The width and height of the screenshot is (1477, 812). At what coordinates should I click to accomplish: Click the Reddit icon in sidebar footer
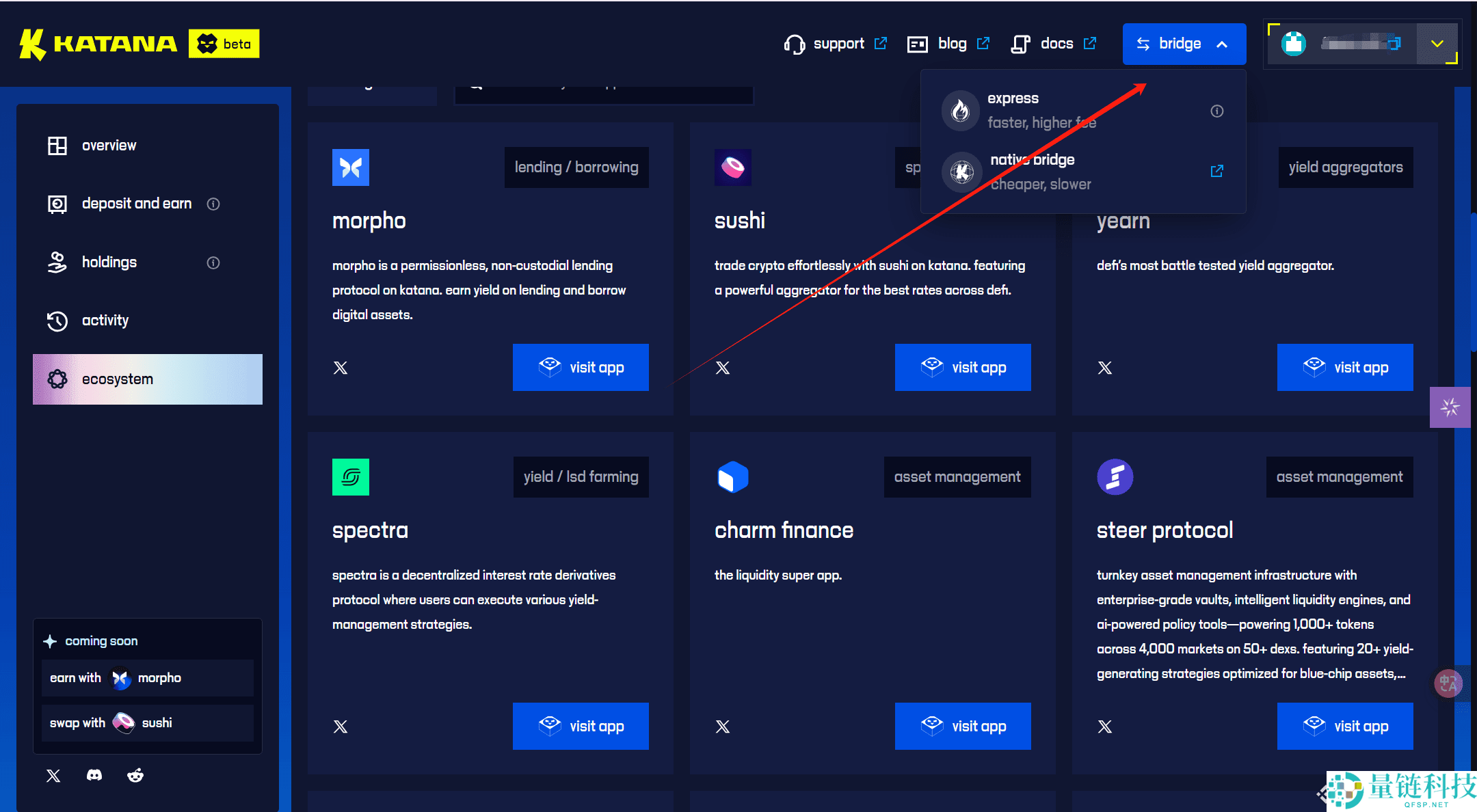click(135, 775)
